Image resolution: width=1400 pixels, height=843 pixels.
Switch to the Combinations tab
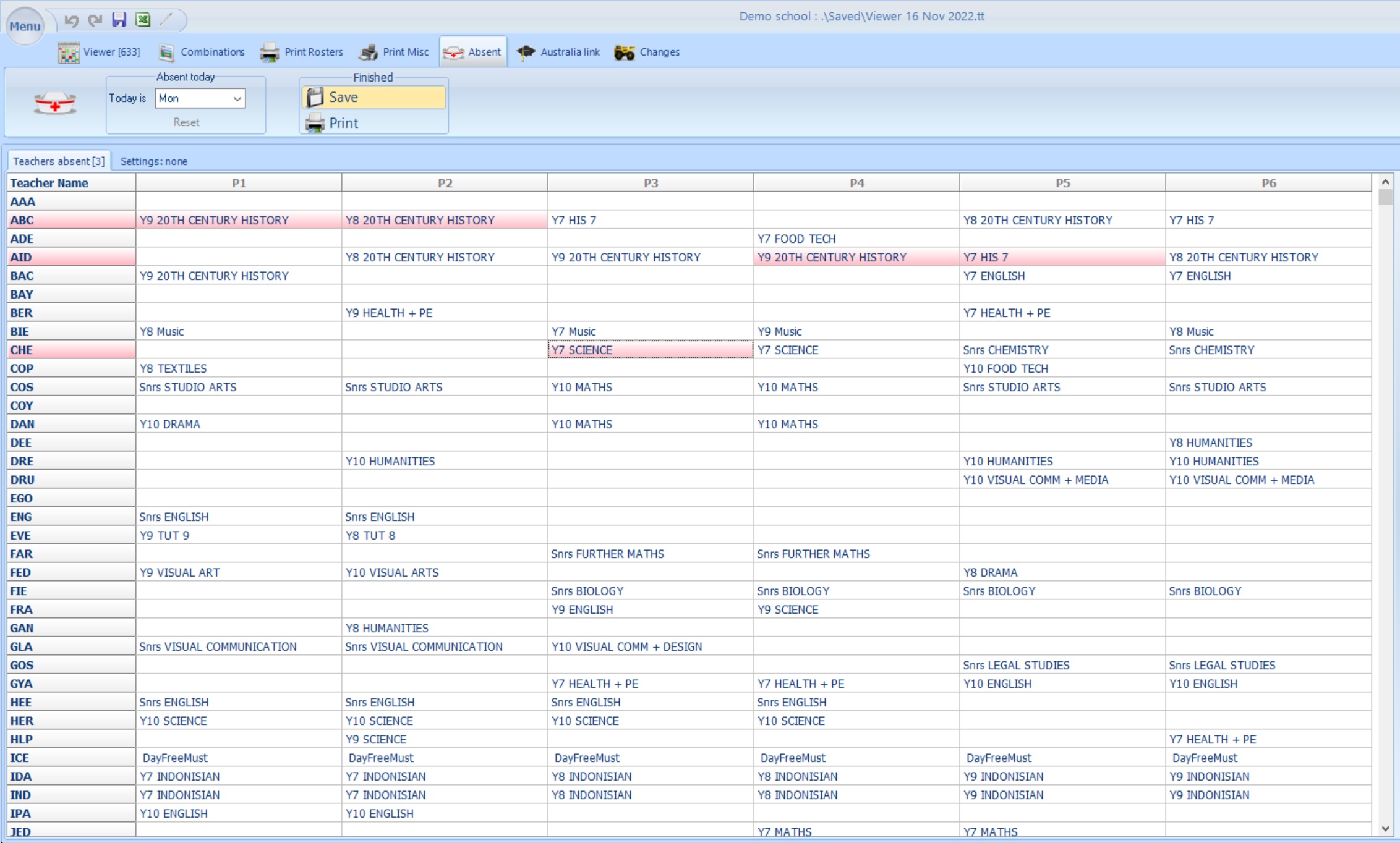pyautogui.click(x=202, y=53)
